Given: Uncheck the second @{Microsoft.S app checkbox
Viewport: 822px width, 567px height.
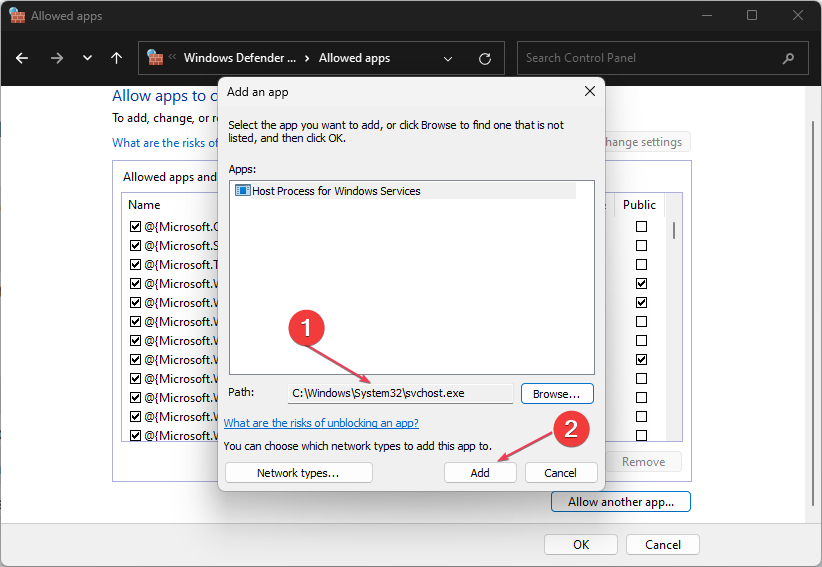Looking at the screenshot, I should point(135,245).
